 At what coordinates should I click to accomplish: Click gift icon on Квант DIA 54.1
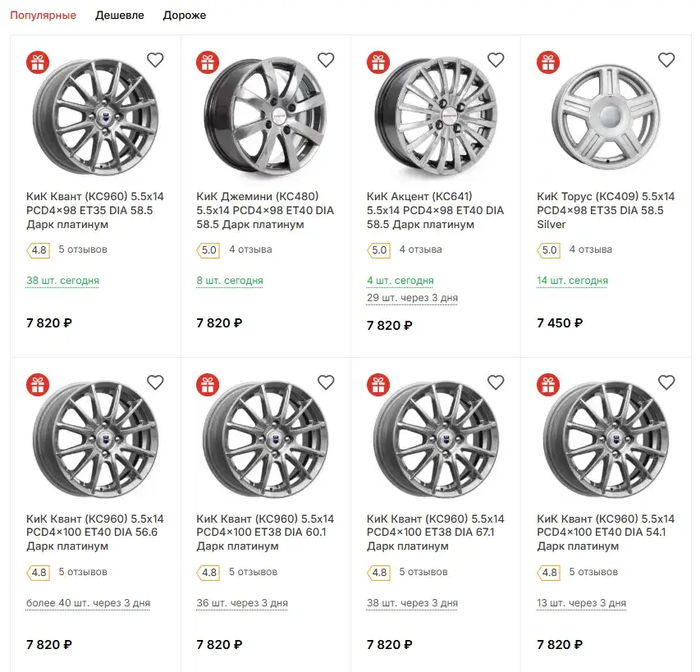pos(548,384)
